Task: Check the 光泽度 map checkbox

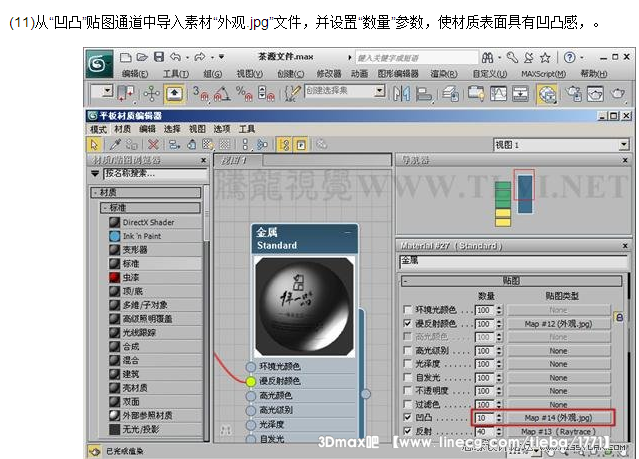Action: [x=407, y=364]
